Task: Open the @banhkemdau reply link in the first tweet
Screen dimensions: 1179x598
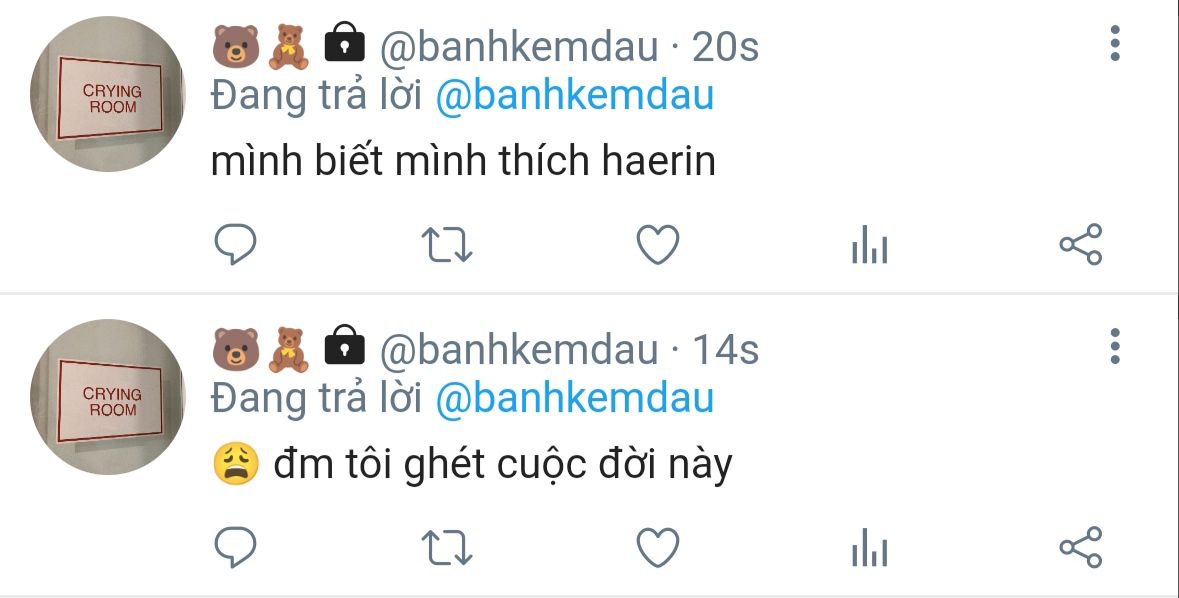Action: pyautogui.click(x=574, y=96)
